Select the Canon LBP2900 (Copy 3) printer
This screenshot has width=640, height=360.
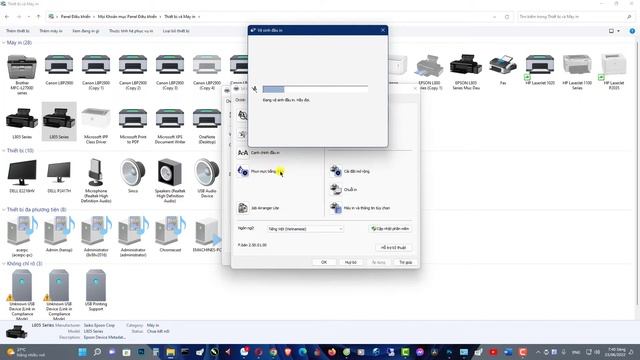170,72
